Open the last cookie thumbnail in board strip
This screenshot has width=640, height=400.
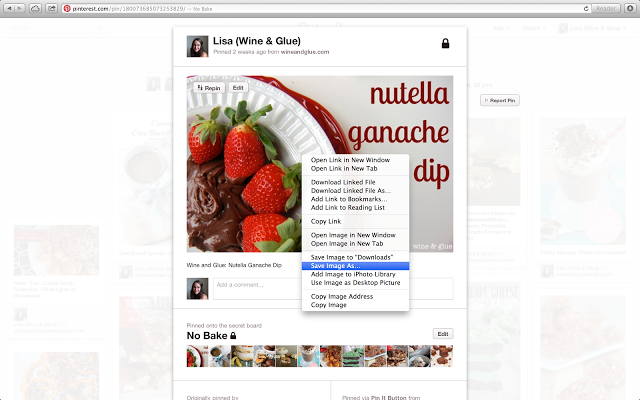coord(442,356)
